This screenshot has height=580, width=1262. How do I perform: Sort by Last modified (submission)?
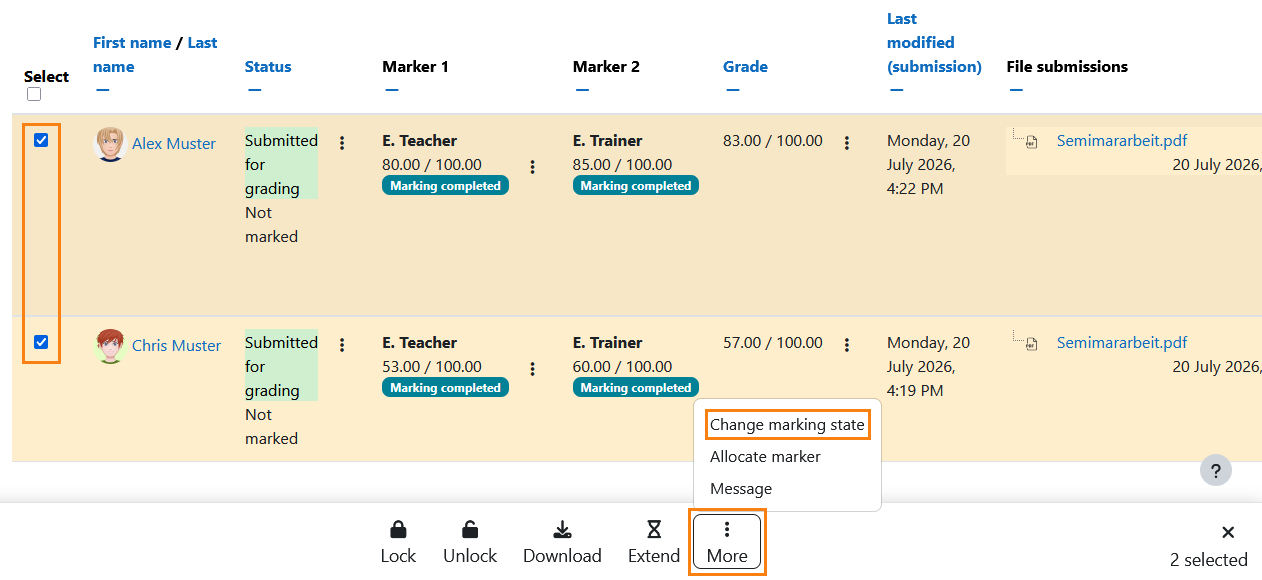(934, 43)
